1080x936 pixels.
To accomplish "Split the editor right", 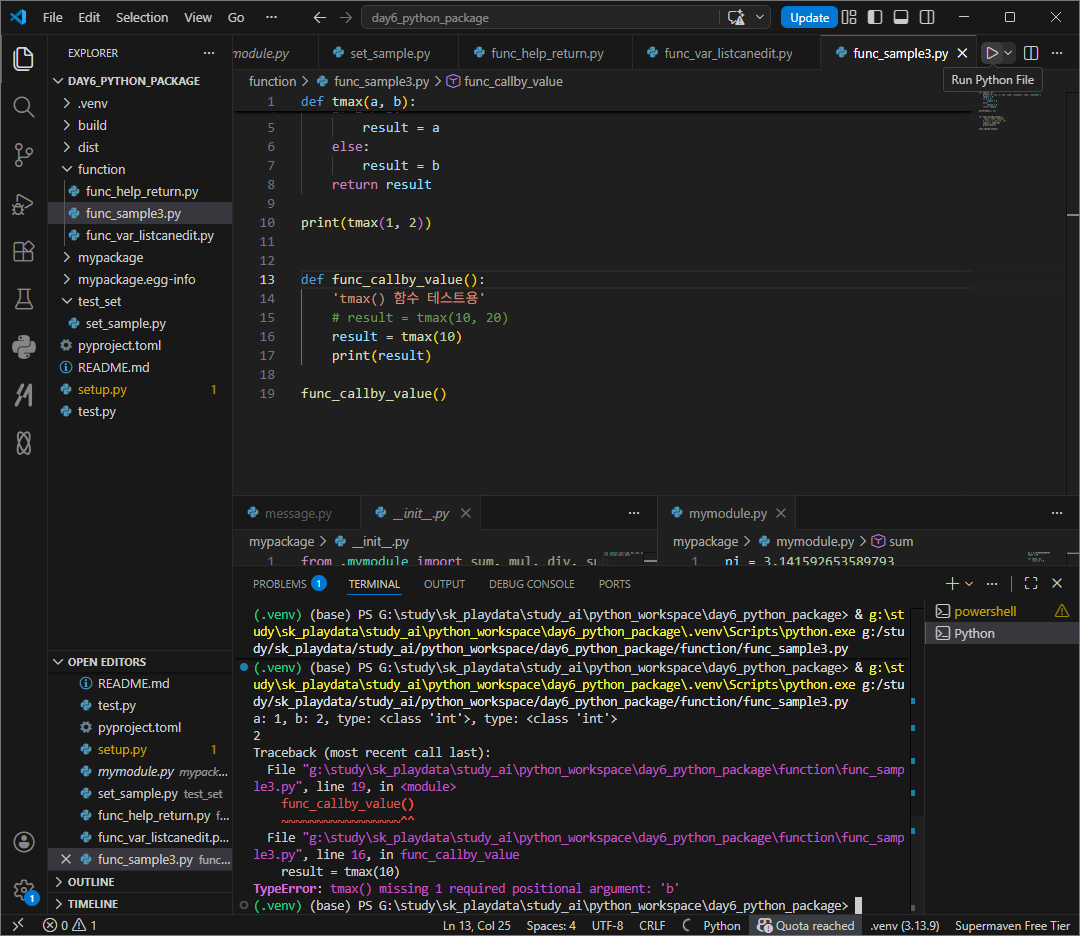I will pyautogui.click(x=1031, y=53).
